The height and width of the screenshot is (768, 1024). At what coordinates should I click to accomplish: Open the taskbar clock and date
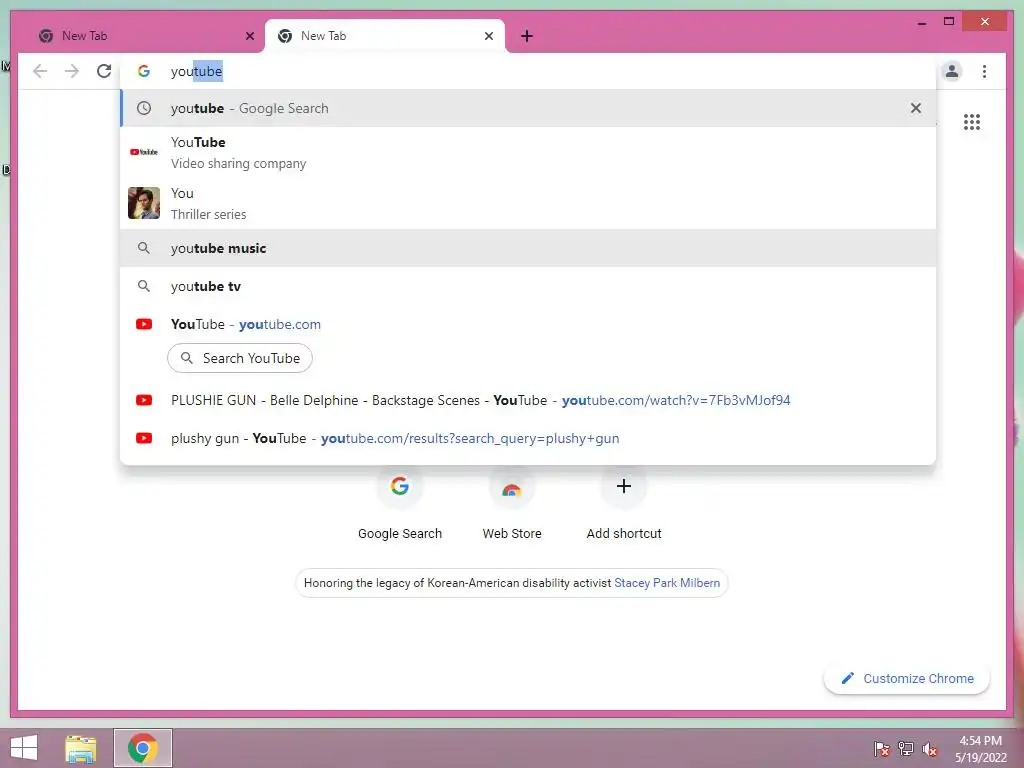[x=981, y=749]
